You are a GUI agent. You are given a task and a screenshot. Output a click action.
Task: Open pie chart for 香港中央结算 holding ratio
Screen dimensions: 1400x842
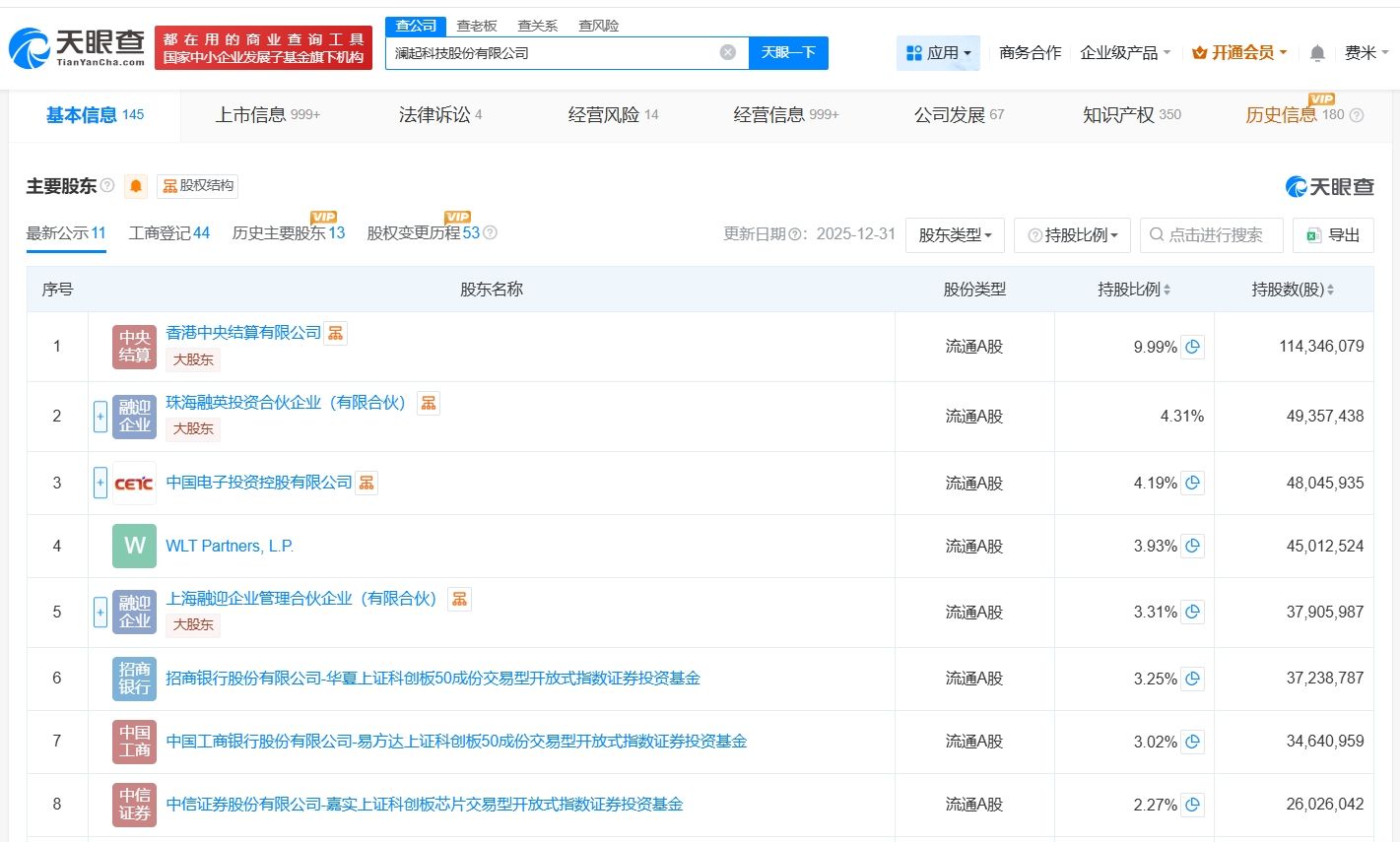(1192, 347)
